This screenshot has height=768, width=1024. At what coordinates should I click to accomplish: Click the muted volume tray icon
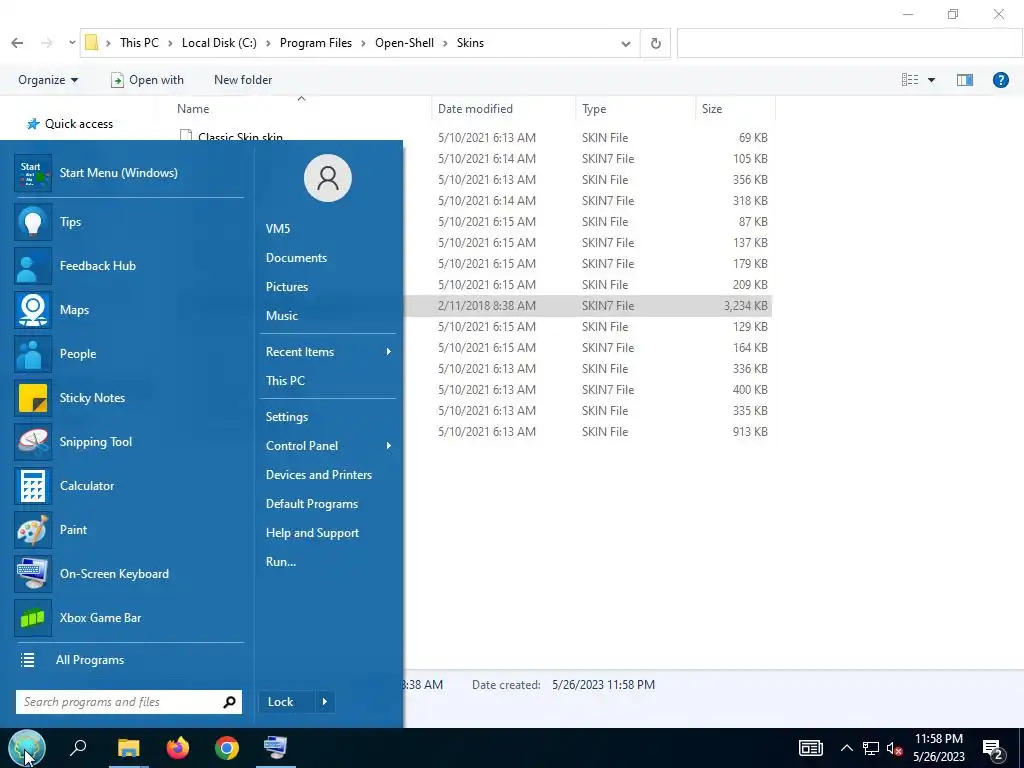point(894,748)
